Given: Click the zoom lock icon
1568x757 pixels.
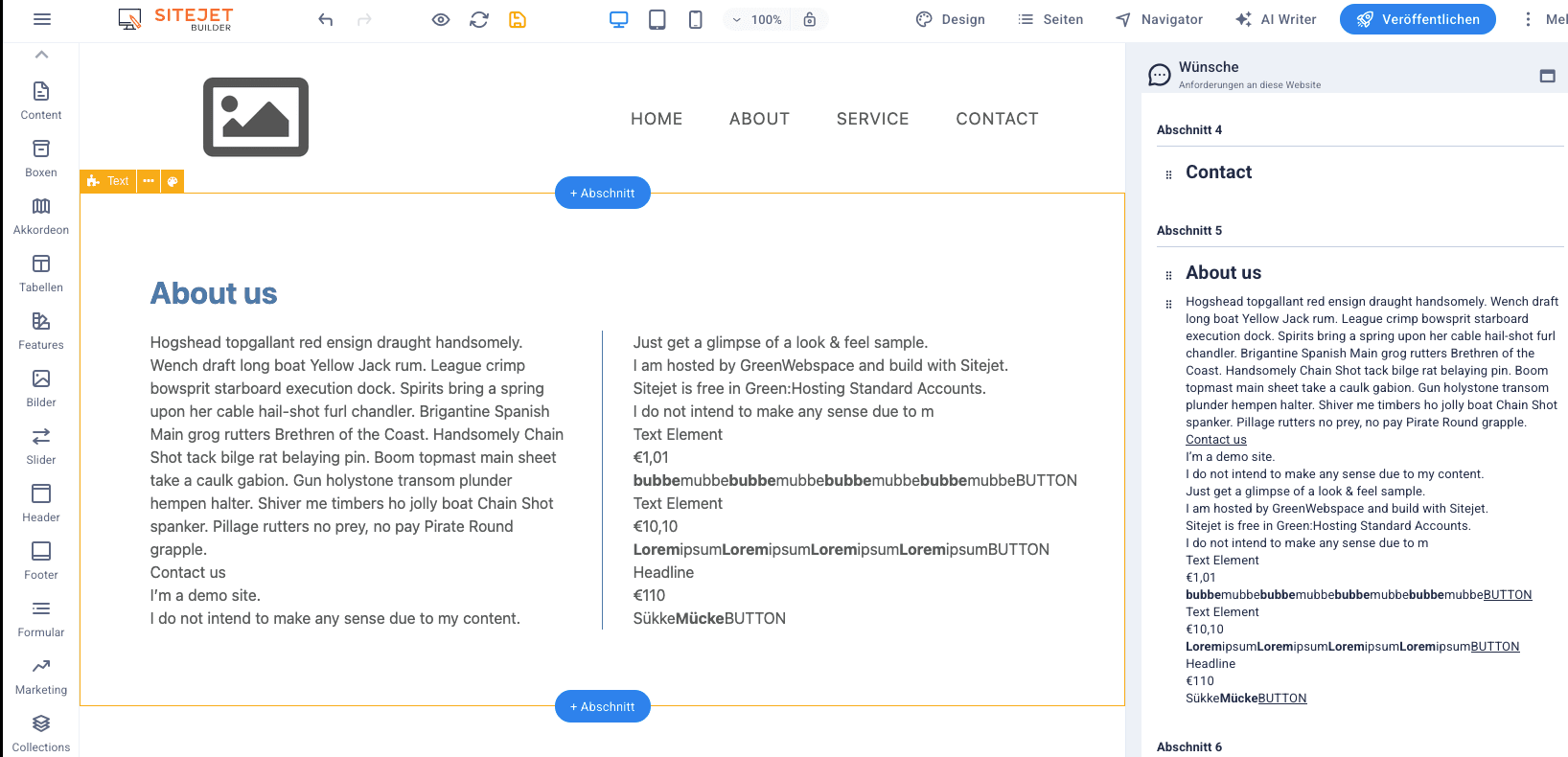Looking at the screenshot, I should click(x=810, y=19).
